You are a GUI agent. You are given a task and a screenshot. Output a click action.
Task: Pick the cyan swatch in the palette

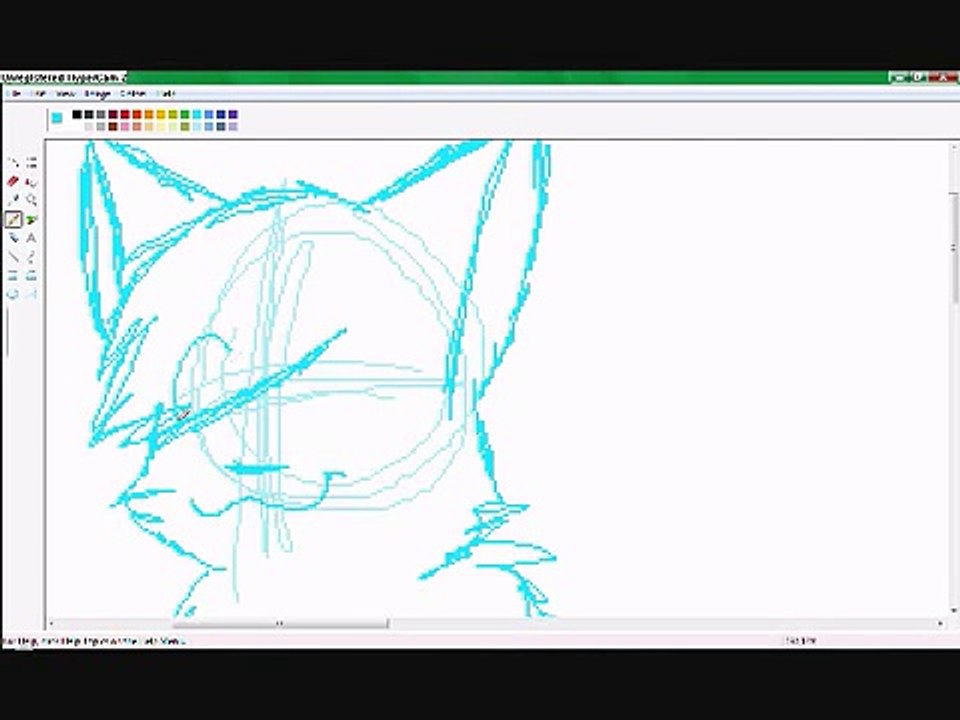point(197,114)
